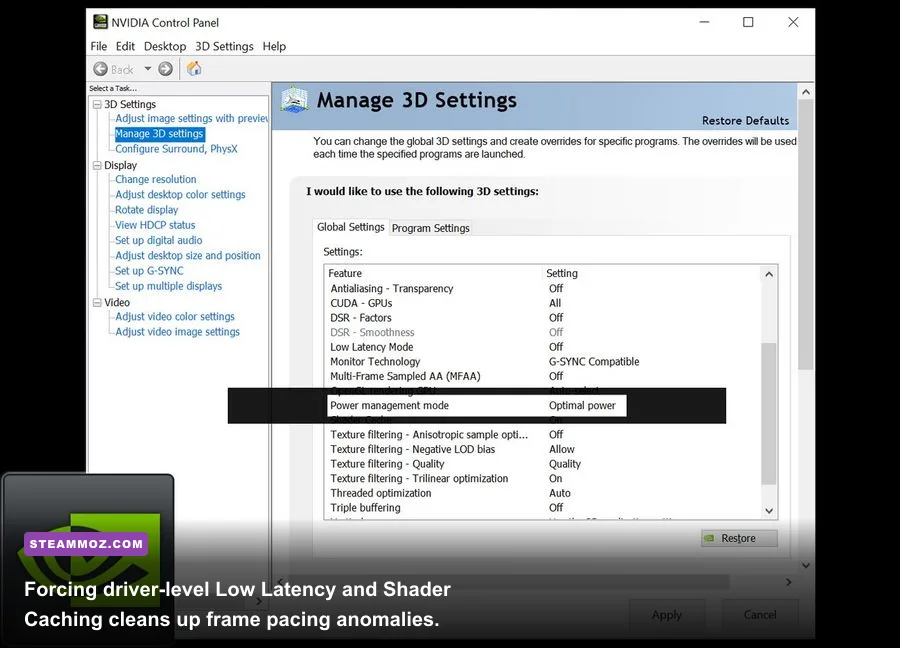Open Adjust image settings with preview

point(191,118)
